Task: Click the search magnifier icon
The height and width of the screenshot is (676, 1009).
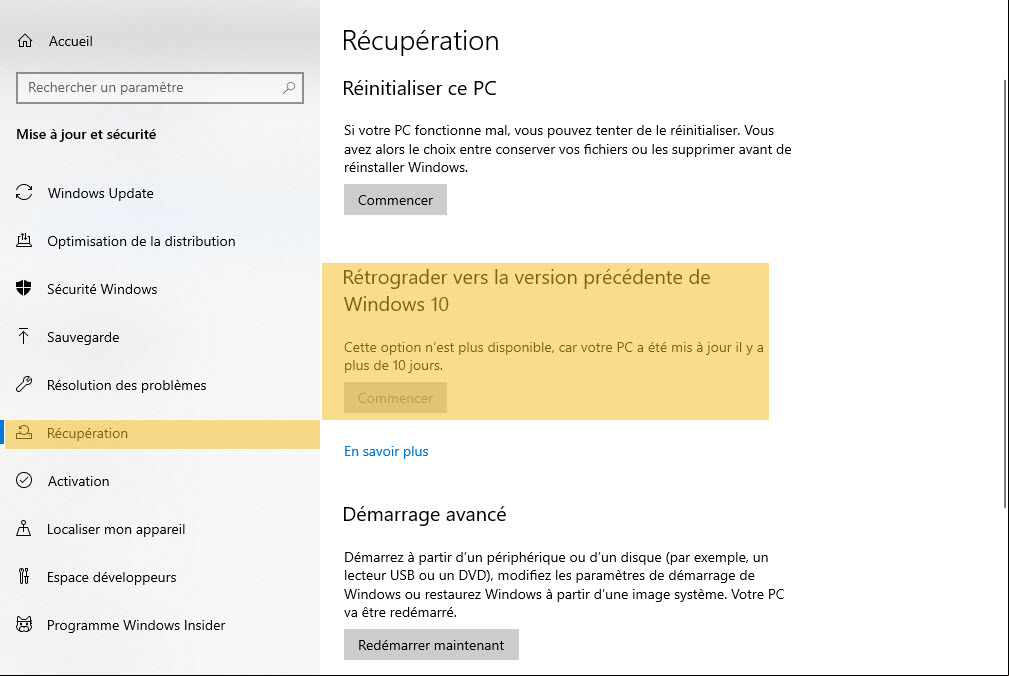Action: (x=289, y=87)
